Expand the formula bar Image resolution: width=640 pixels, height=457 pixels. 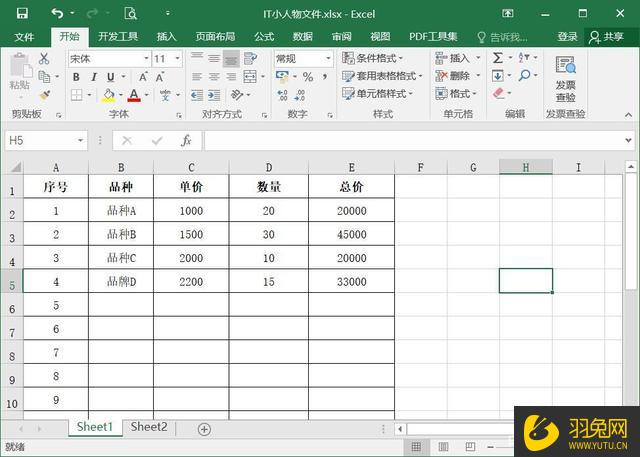(628, 141)
